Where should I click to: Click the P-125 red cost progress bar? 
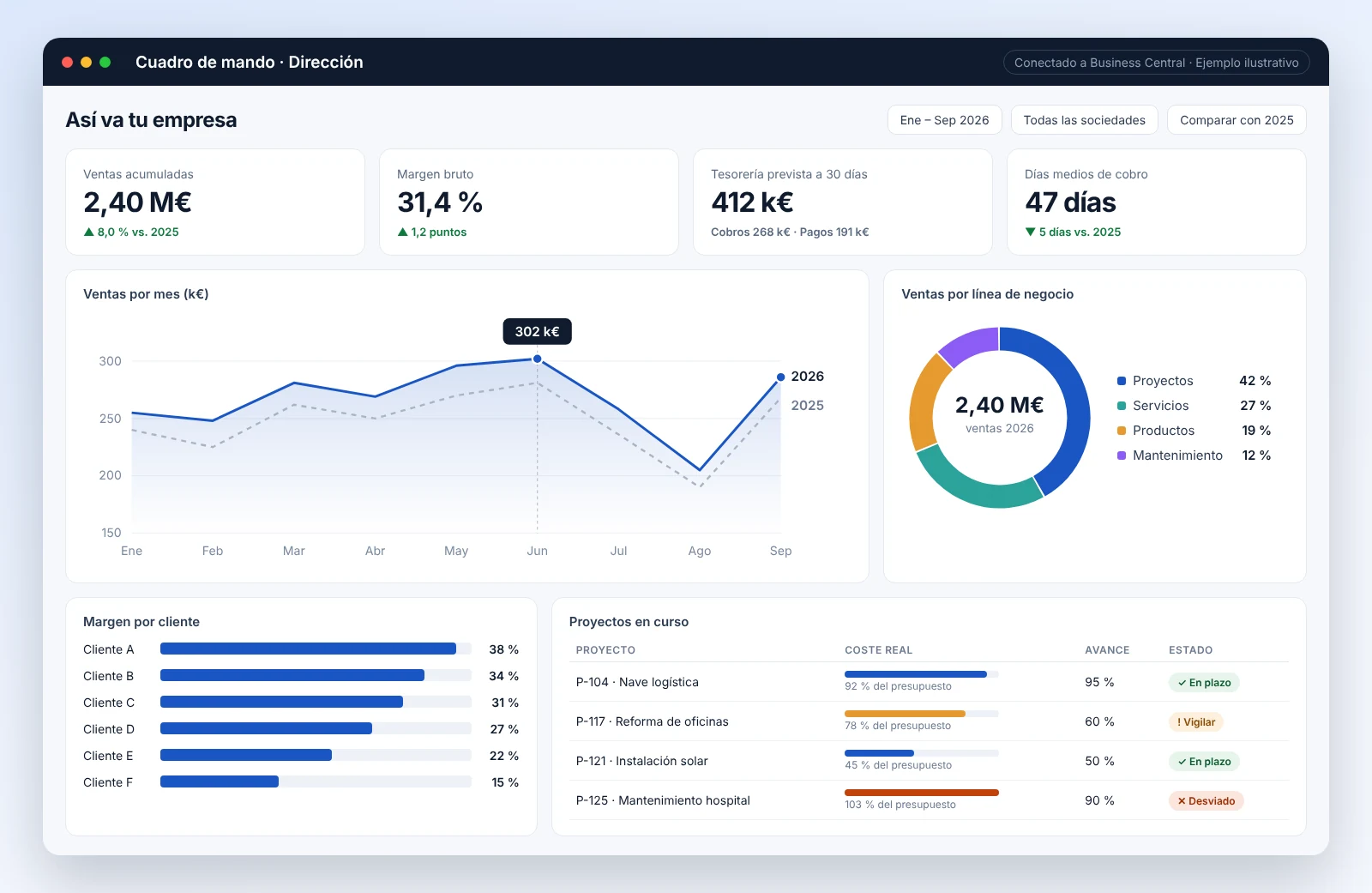921,793
